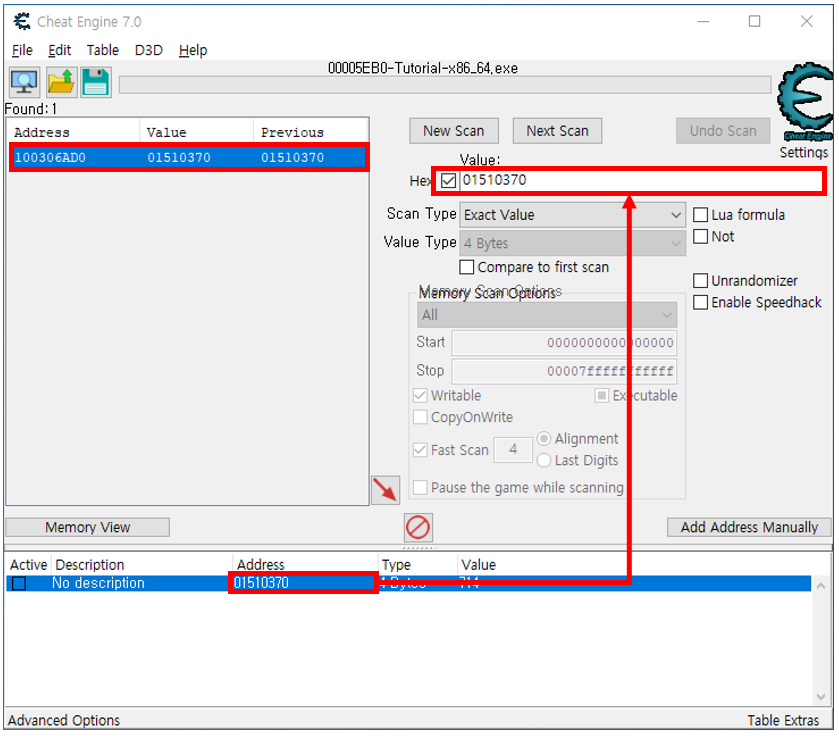The width and height of the screenshot is (839, 736).
Task: Click the Undo Scan button
Action: [723, 131]
